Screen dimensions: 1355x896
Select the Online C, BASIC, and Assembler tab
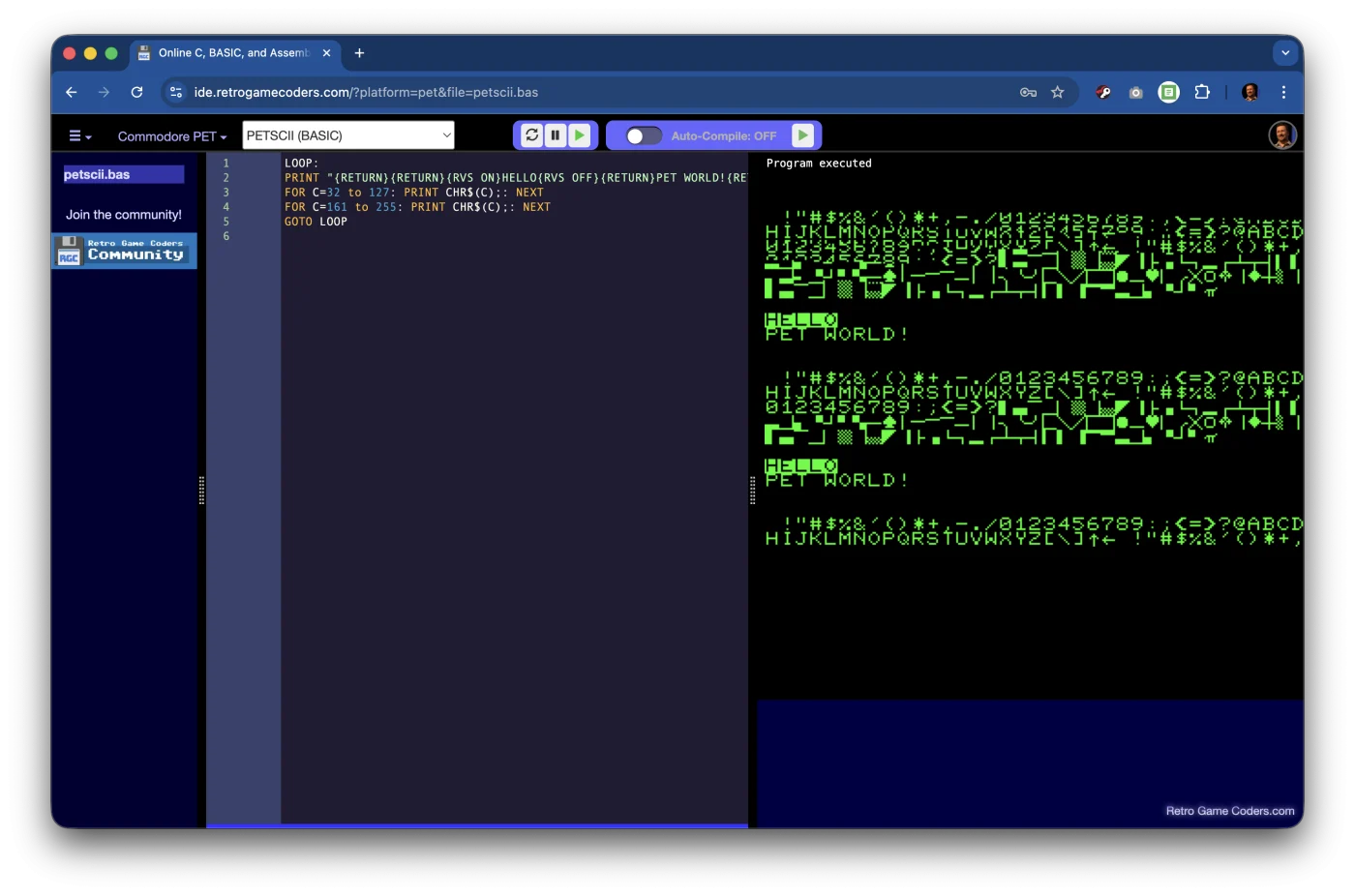click(233, 53)
